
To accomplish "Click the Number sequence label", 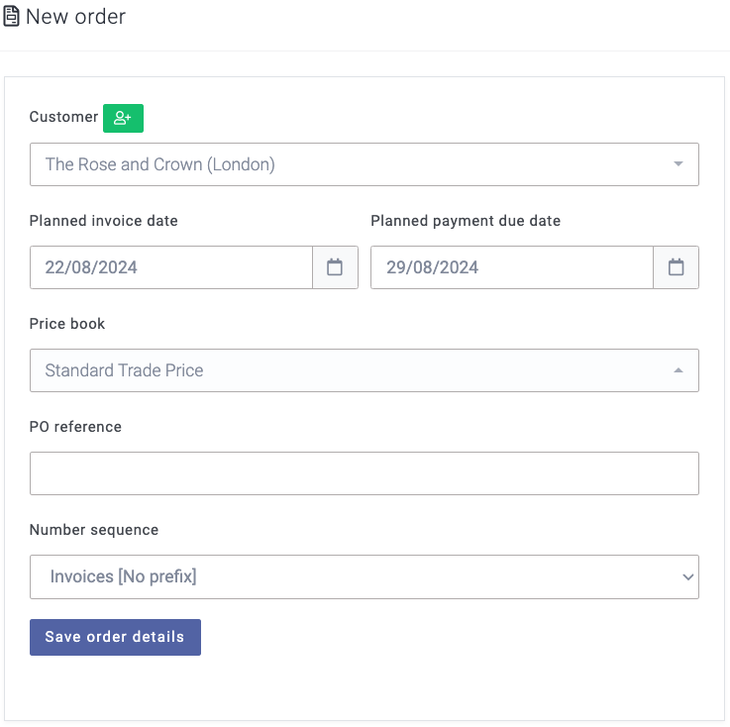I will pyautogui.click(x=94, y=530).
